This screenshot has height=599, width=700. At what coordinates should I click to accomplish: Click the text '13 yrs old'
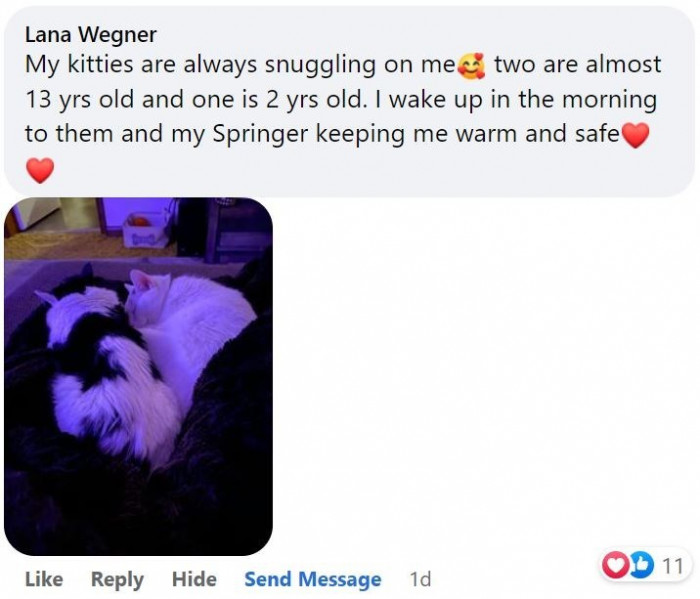79,99
